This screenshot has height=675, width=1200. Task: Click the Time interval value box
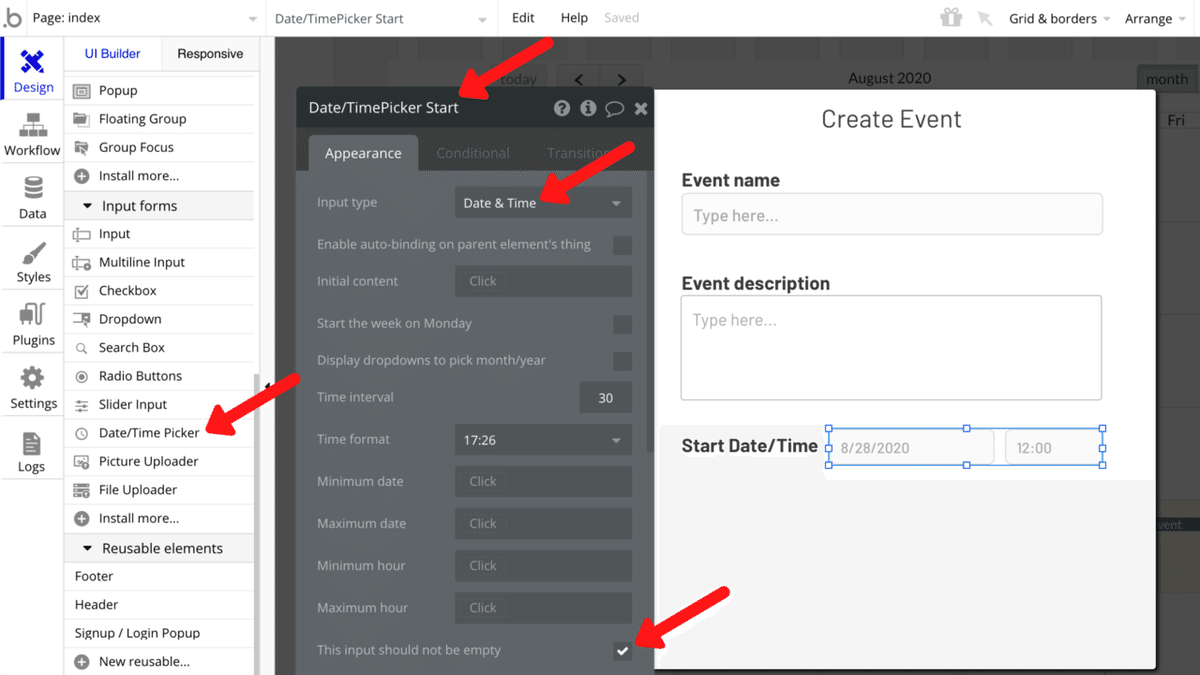pyautogui.click(x=605, y=398)
